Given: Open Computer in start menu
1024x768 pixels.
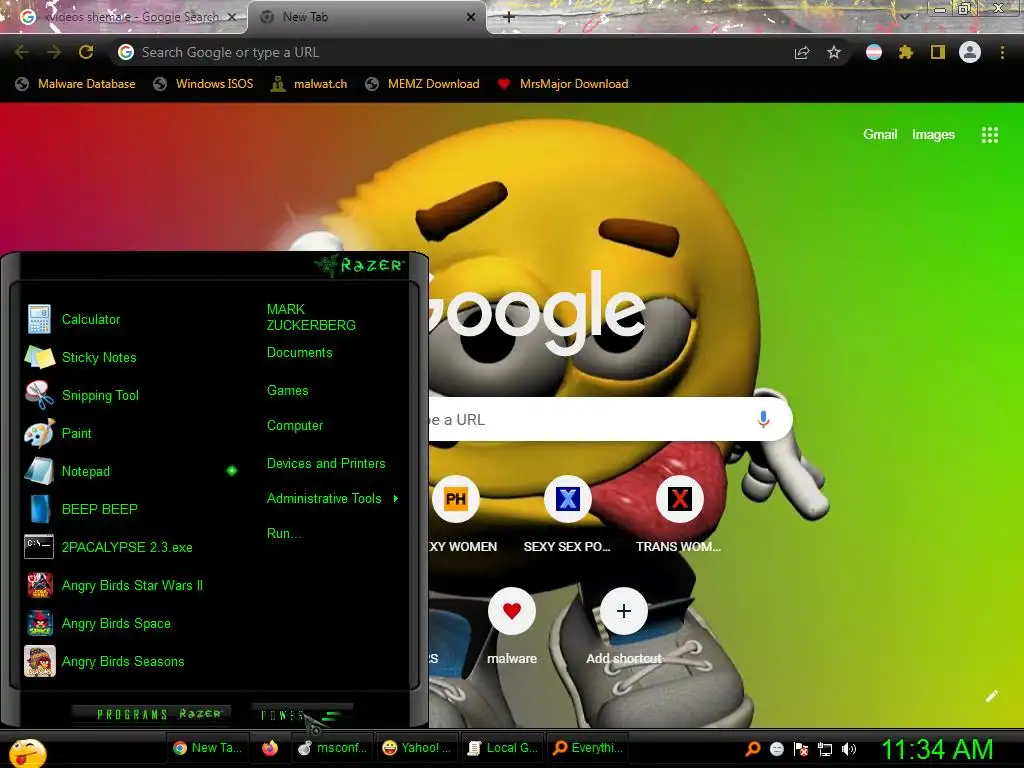Looking at the screenshot, I should point(295,426).
